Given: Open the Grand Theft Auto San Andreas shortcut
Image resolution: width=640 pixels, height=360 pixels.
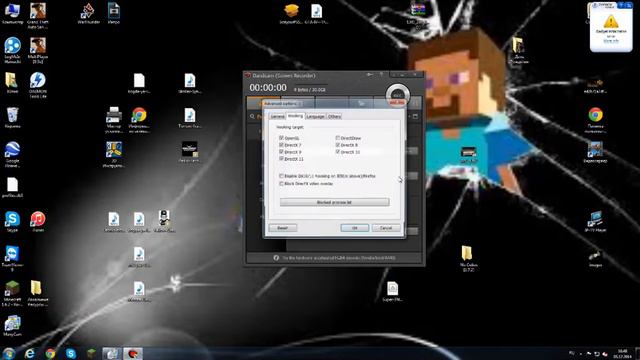Looking at the screenshot, I should click(38, 16).
